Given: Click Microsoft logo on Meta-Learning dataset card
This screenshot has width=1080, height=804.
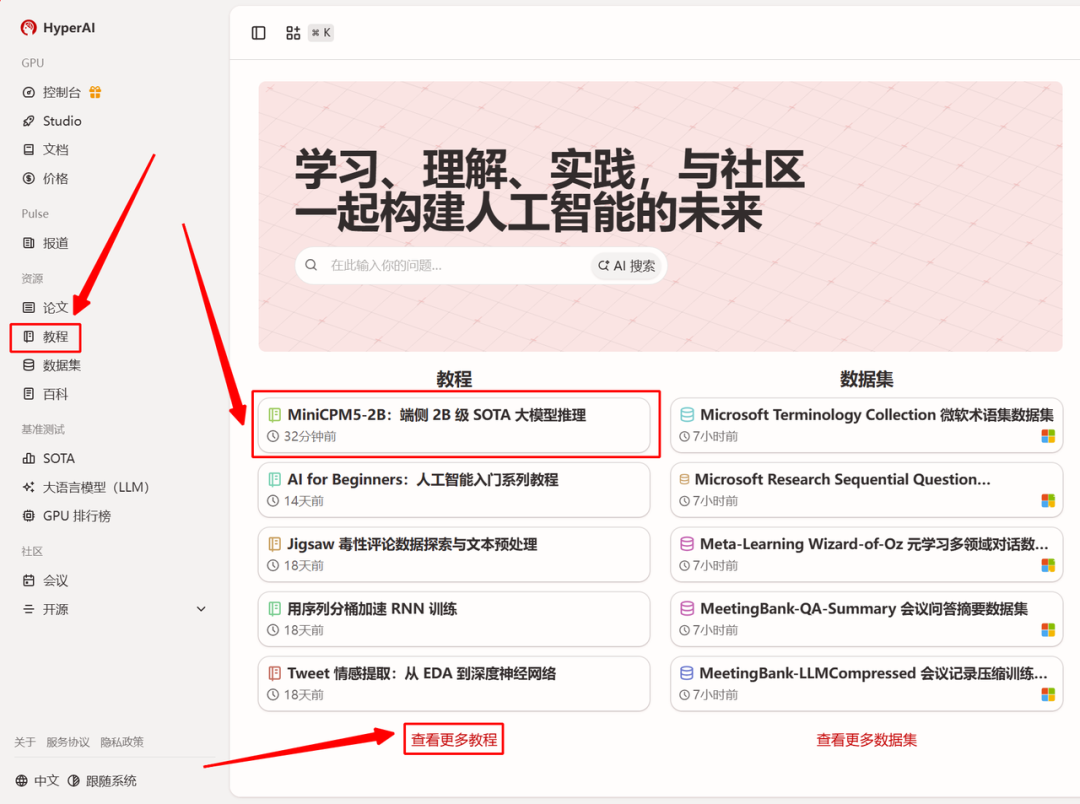Looking at the screenshot, I should pyautogui.click(x=1048, y=565).
